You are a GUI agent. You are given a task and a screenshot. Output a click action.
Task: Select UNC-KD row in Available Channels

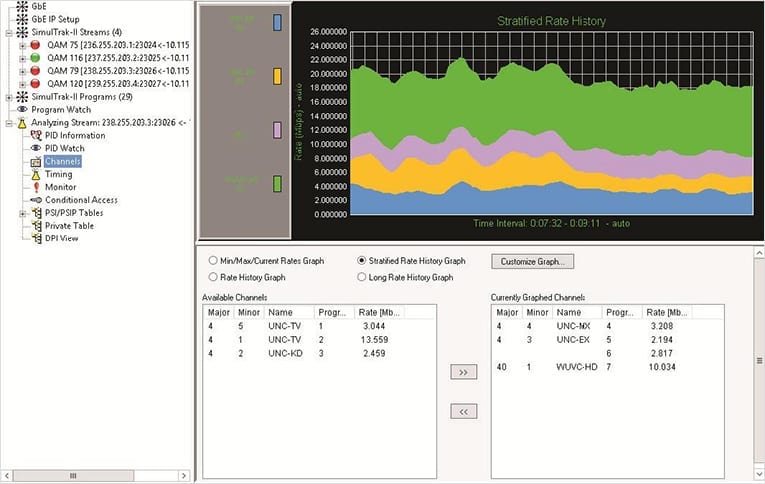pos(320,353)
